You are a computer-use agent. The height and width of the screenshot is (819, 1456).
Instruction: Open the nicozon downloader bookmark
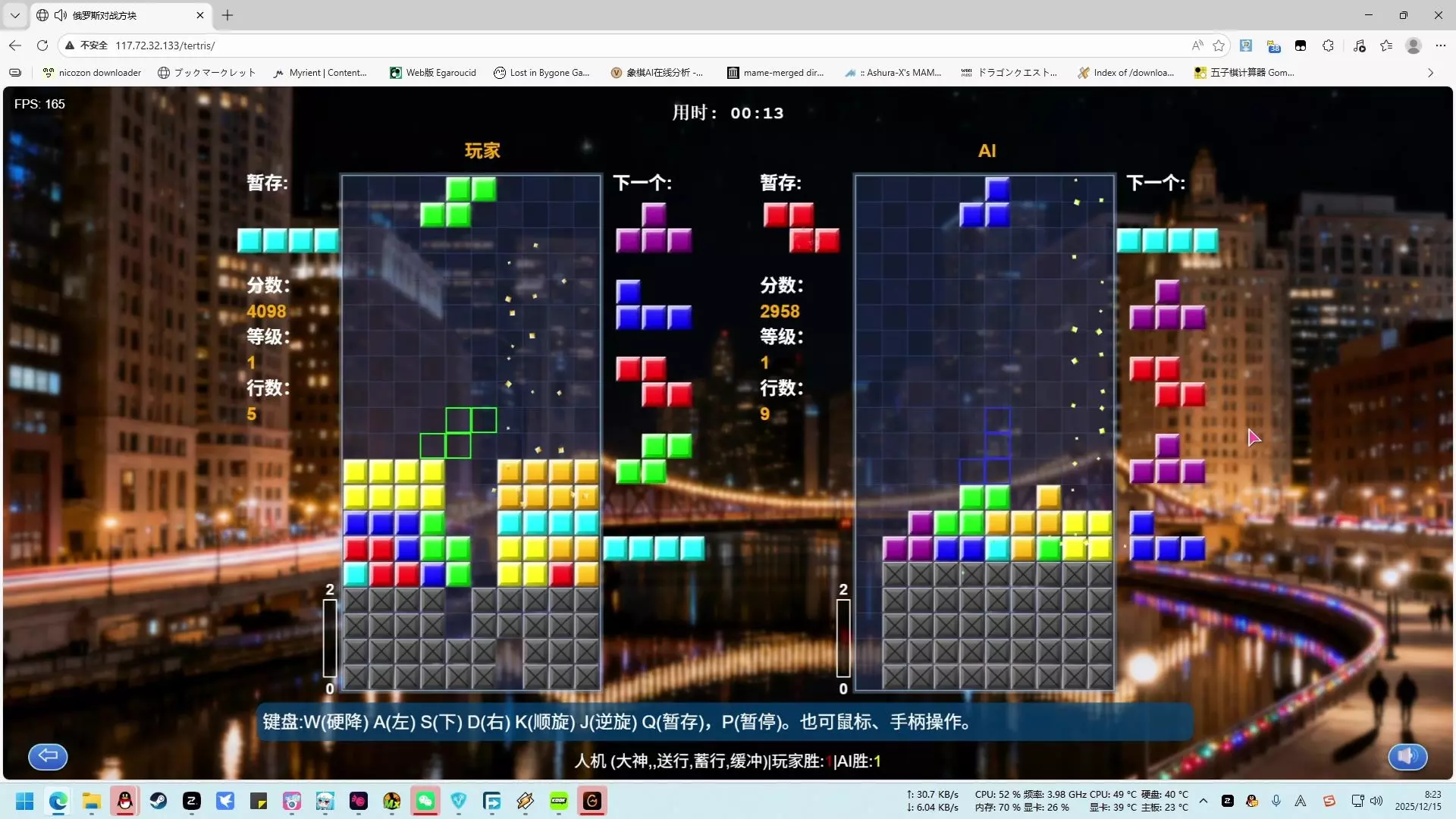(92, 73)
